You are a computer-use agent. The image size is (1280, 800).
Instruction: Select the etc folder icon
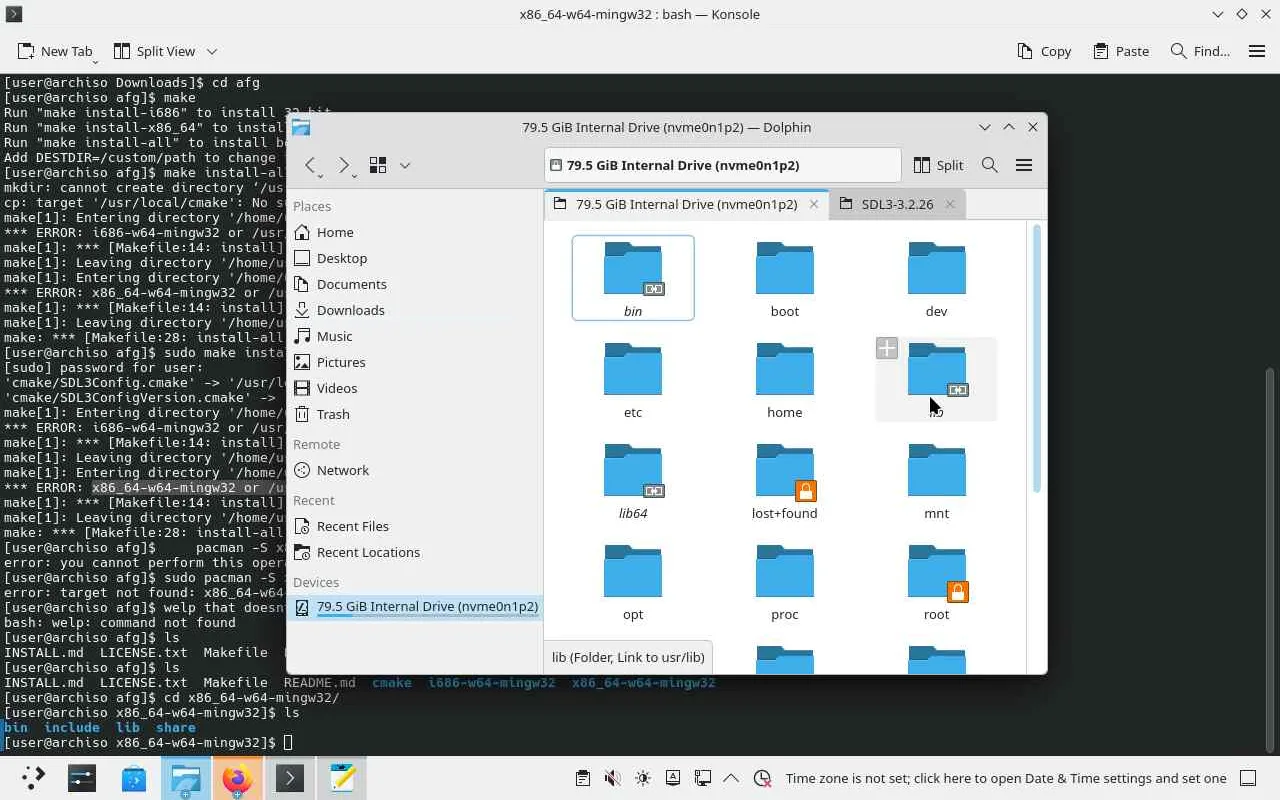[633, 370]
